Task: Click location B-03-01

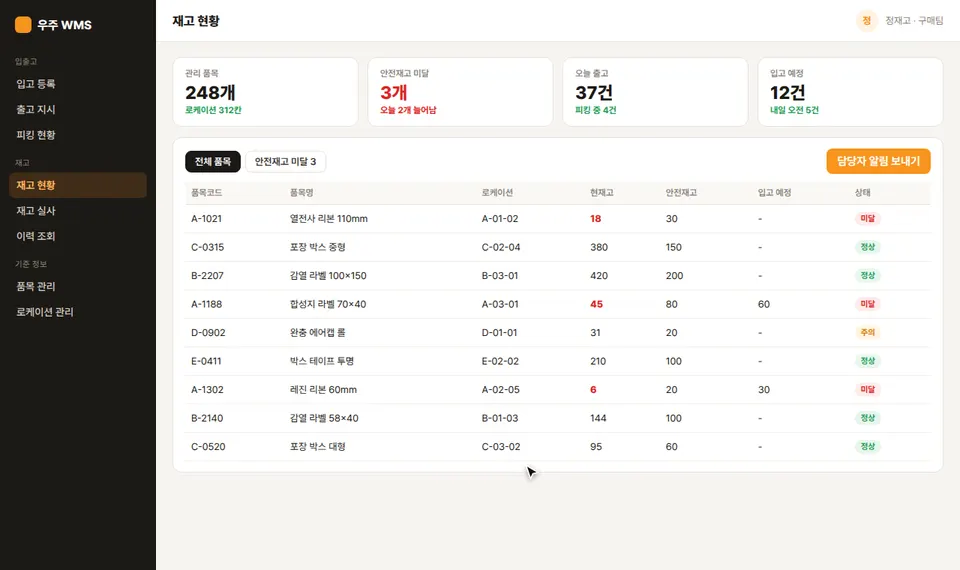Action: pyautogui.click(x=500, y=276)
